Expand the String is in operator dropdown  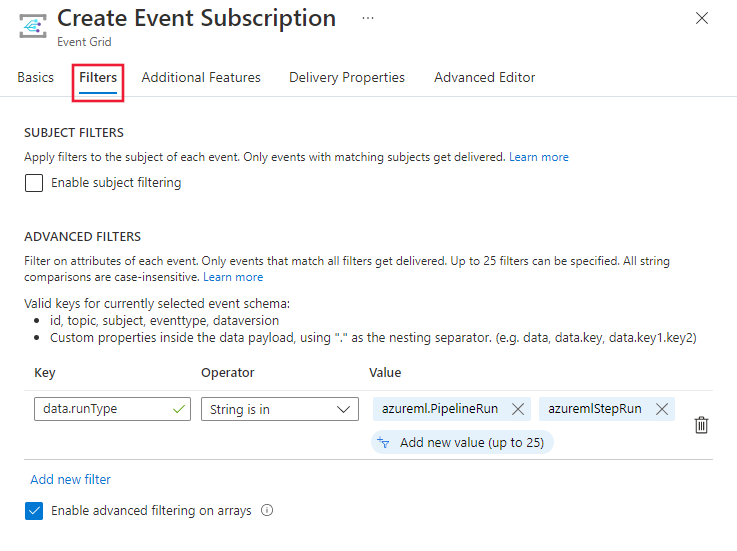click(279, 409)
